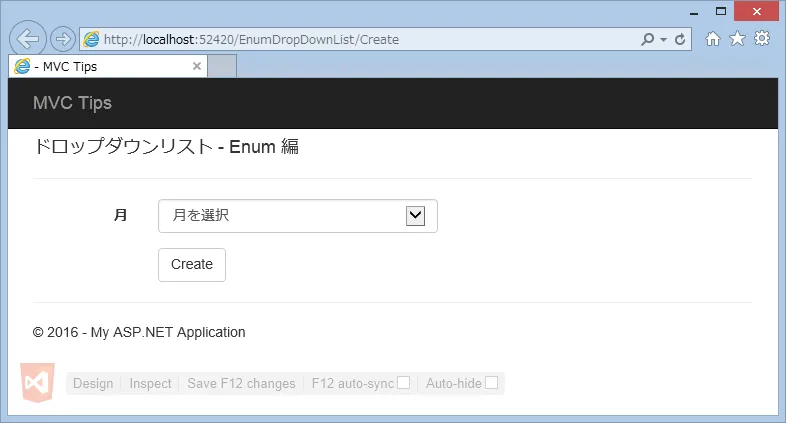786x423 pixels.
Task: Click Save F12 changes
Action: tap(241, 383)
